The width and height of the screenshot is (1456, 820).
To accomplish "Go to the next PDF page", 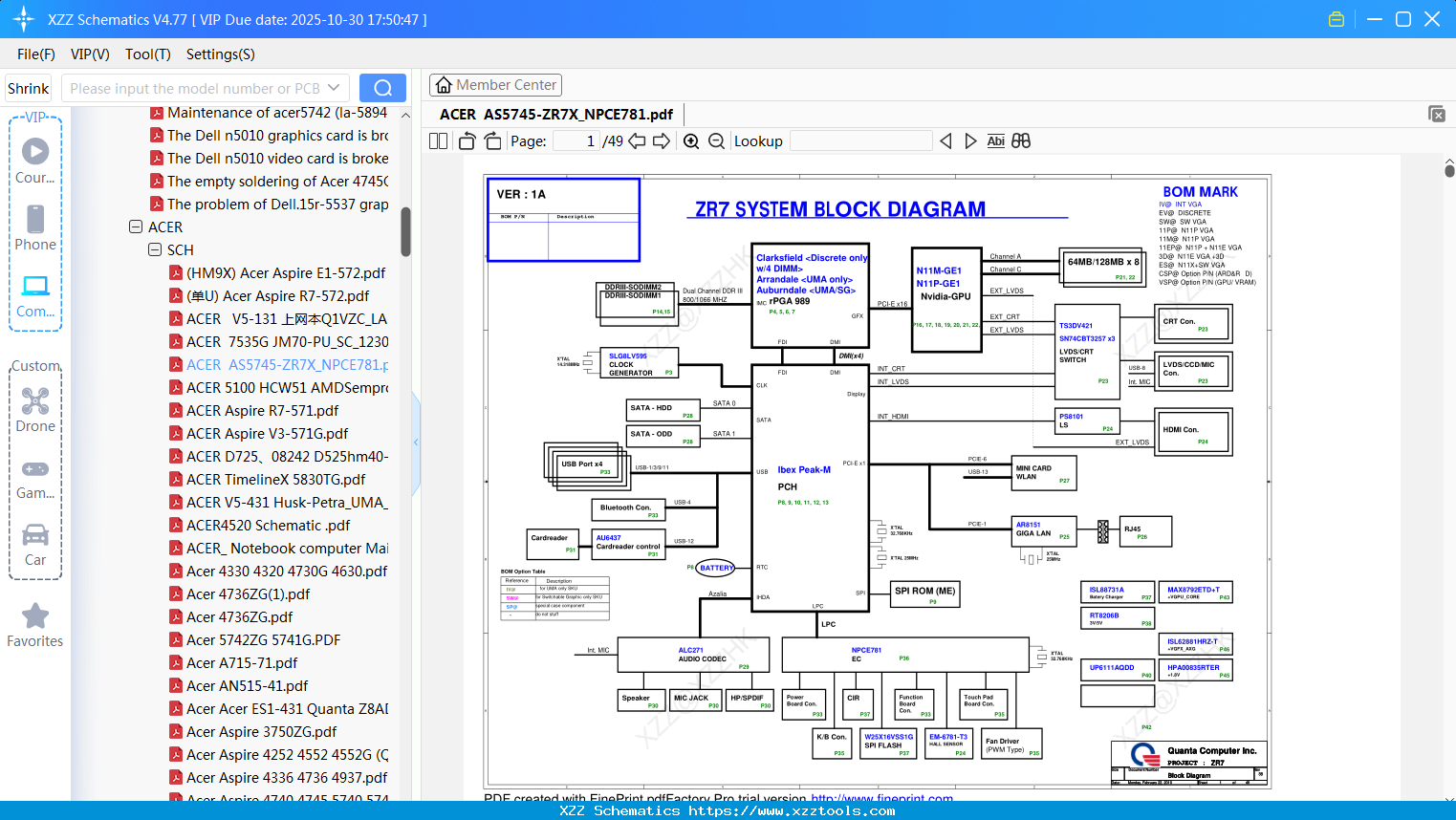I will 662,141.
